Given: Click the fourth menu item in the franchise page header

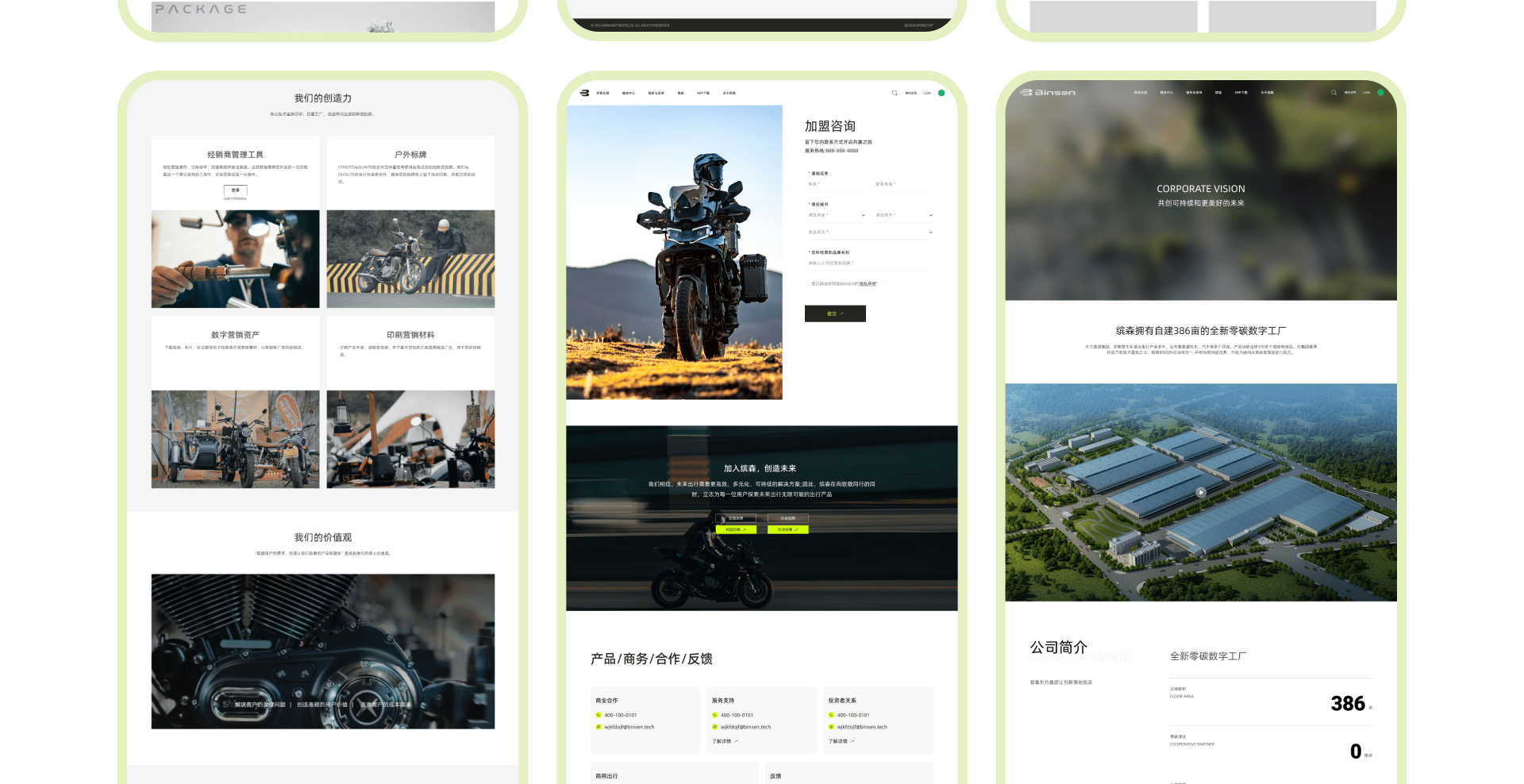Looking at the screenshot, I should point(680,93).
